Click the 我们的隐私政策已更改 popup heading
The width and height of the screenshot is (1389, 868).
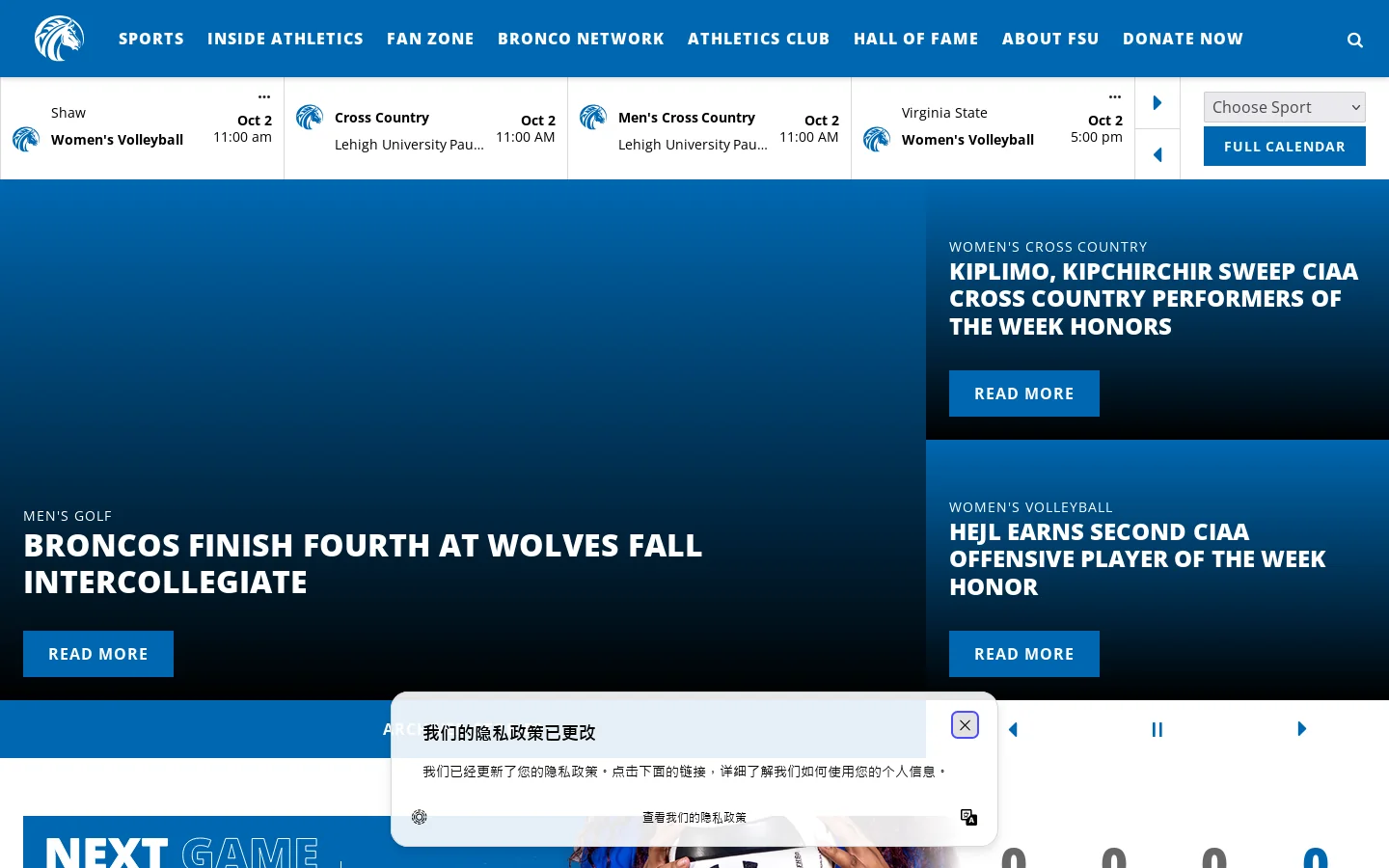[x=509, y=733]
